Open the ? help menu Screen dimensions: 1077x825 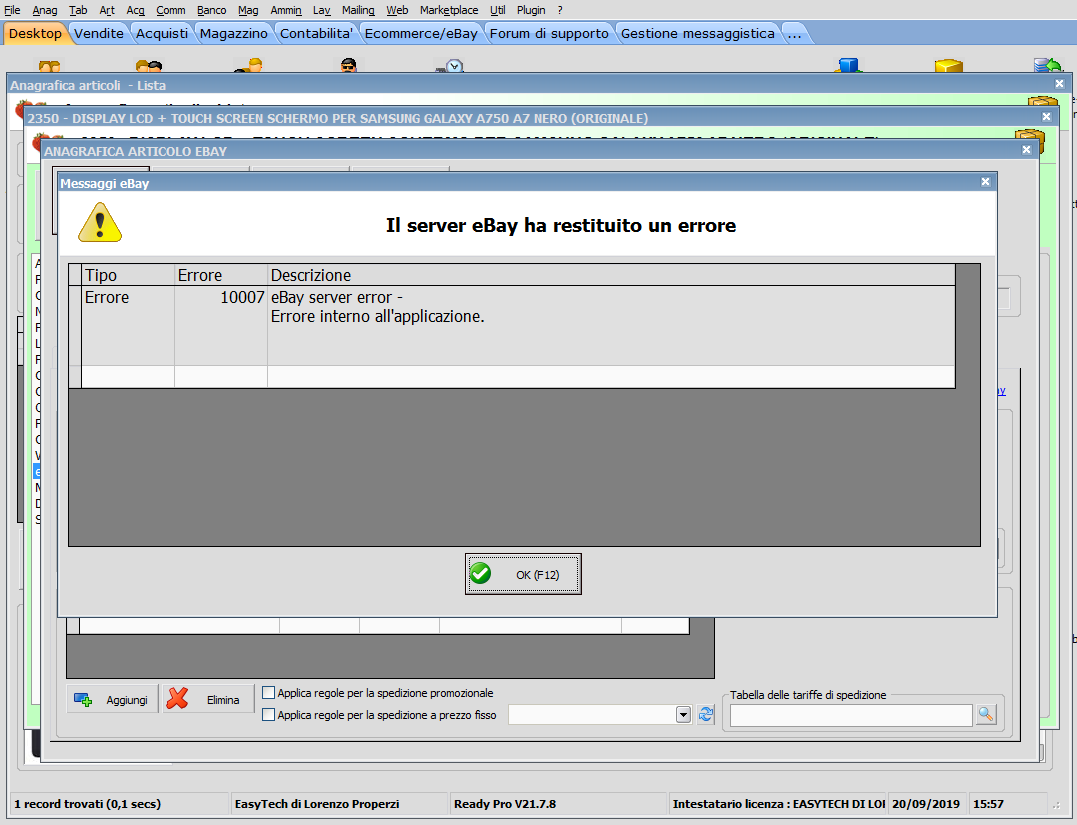(x=560, y=10)
